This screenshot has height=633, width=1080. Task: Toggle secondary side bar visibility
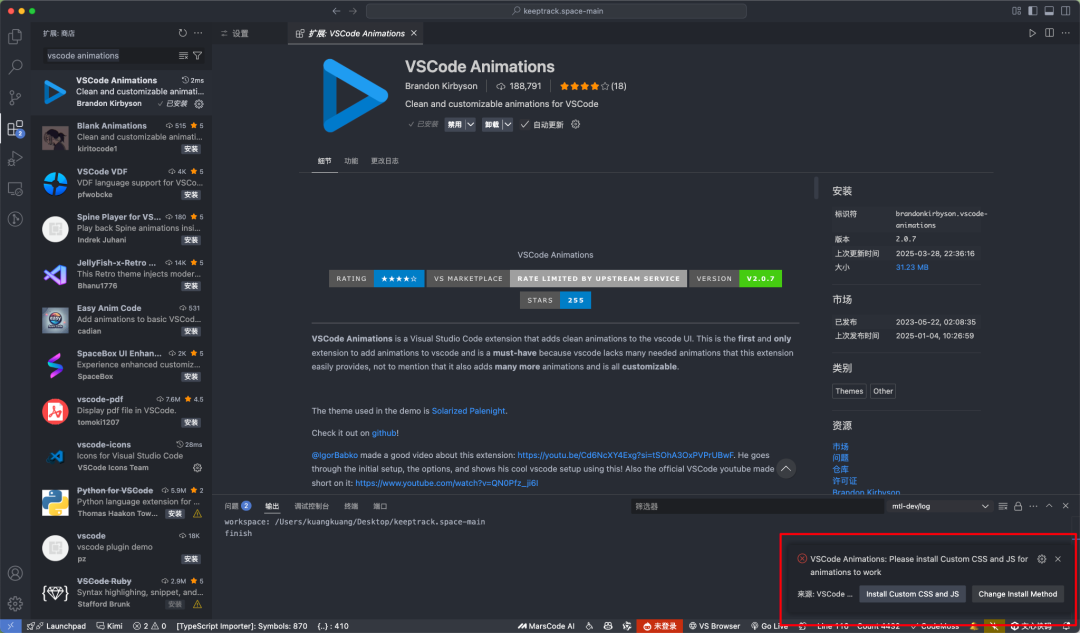[1066, 11]
